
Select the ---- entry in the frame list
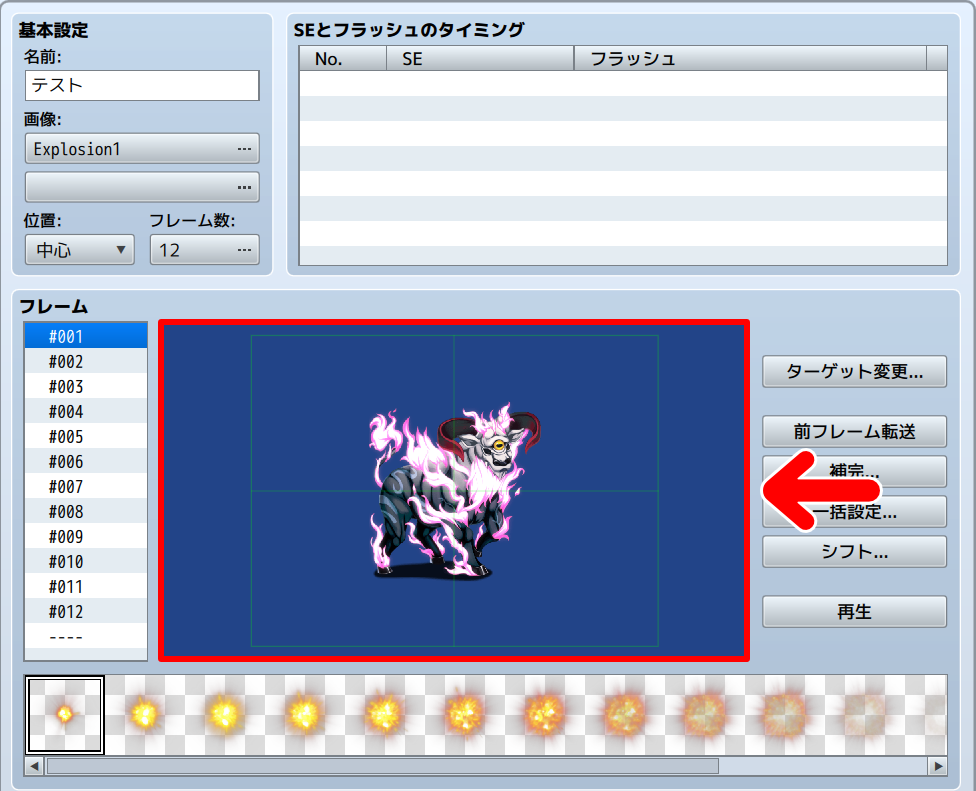(x=86, y=637)
